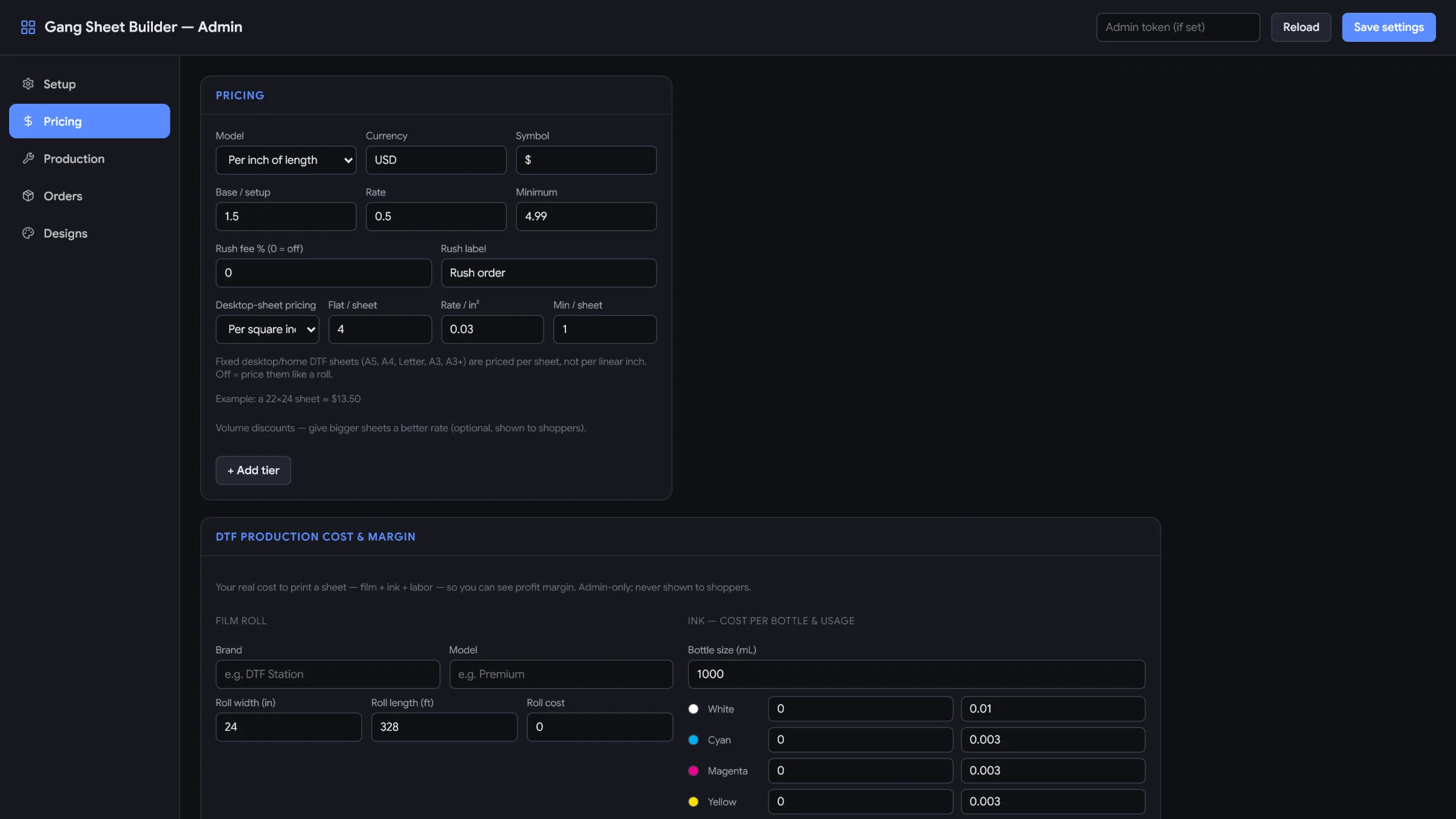Click the Roll length (ft) field
This screenshot has height=819, width=1456.
[x=444, y=727]
